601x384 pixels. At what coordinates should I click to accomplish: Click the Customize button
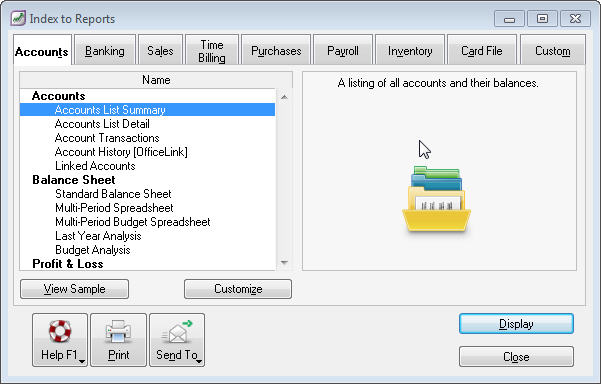[x=238, y=289]
